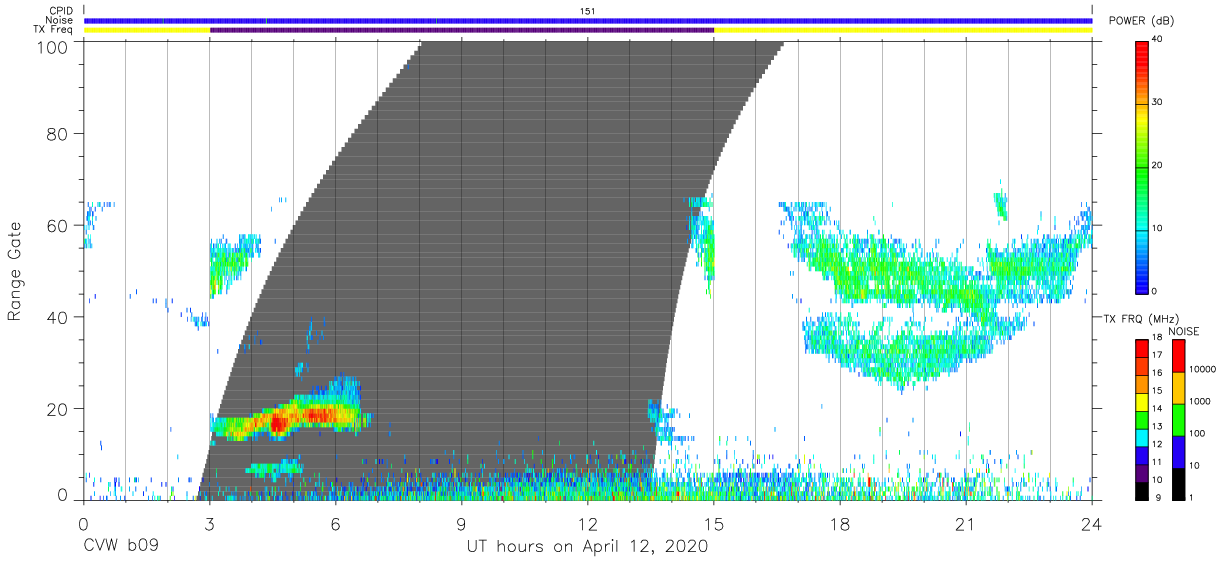Click the CPID value 151
This screenshot has height=567, width=1228.
tap(588, 10)
